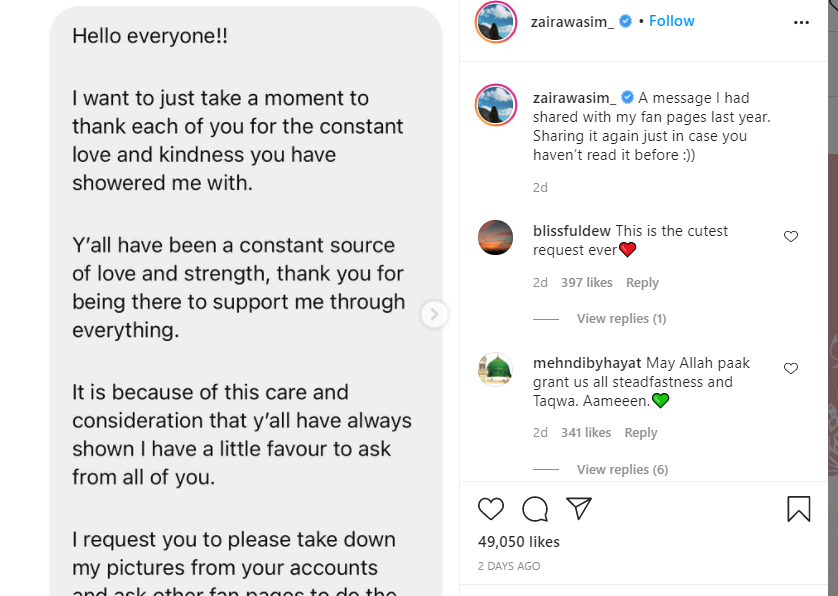Share post via paper plane icon
Screen dimensions: 838x596
(x=579, y=509)
